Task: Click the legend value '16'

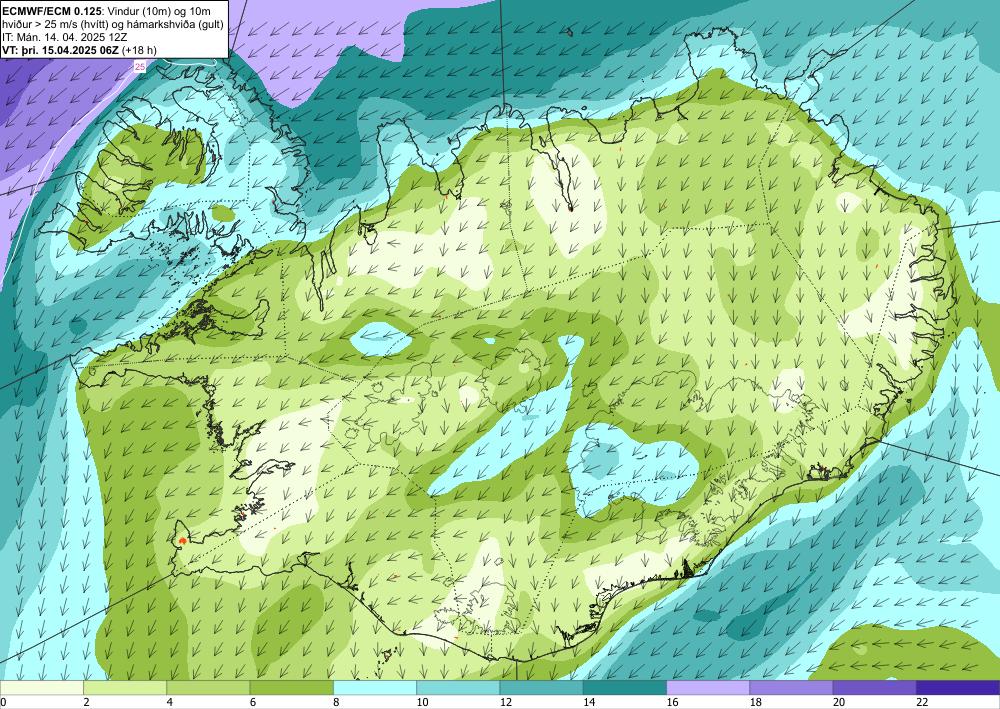Action: 672,702
